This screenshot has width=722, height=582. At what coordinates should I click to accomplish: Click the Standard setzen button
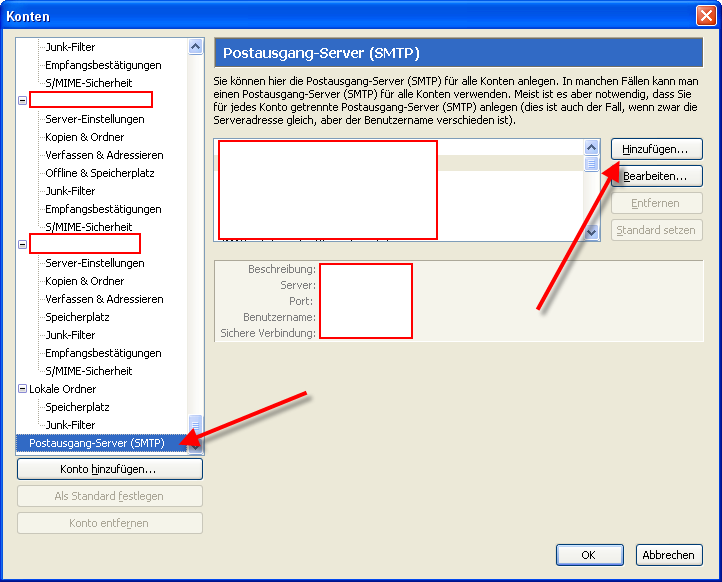656,230
